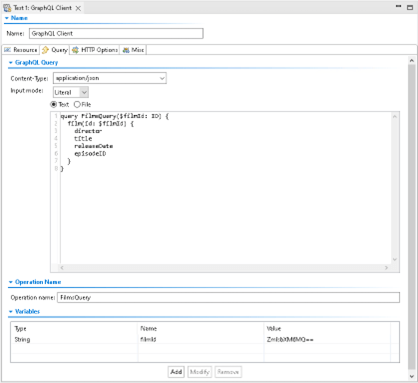This screenshot has width=418, height=383.
Task: Collapse the GraphQL Query section
Action: coord(11,62)
